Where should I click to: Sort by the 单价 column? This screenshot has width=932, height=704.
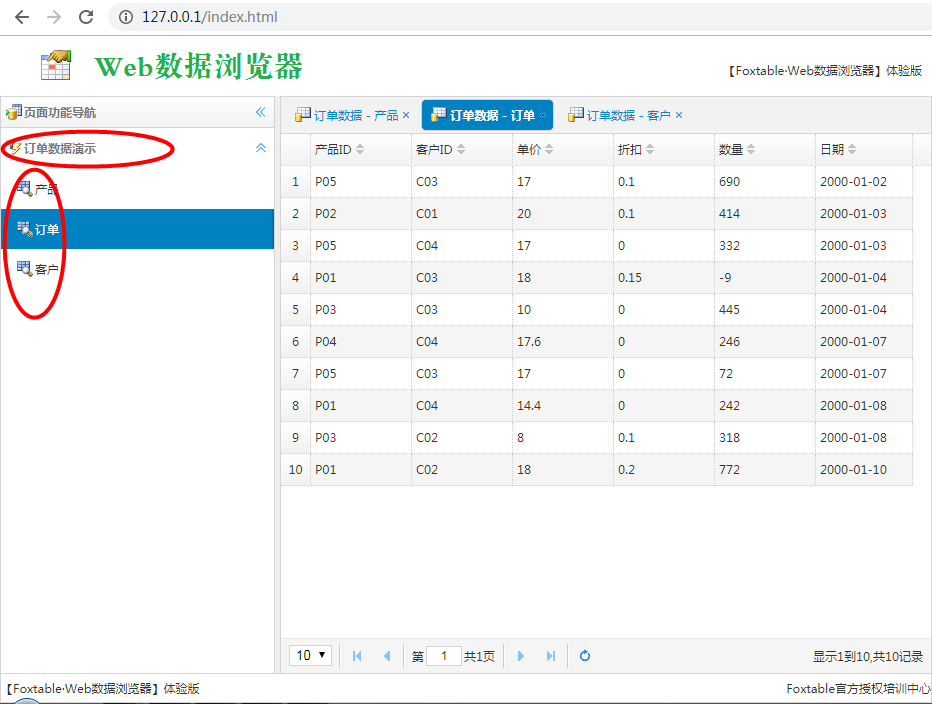click(534, 149)
